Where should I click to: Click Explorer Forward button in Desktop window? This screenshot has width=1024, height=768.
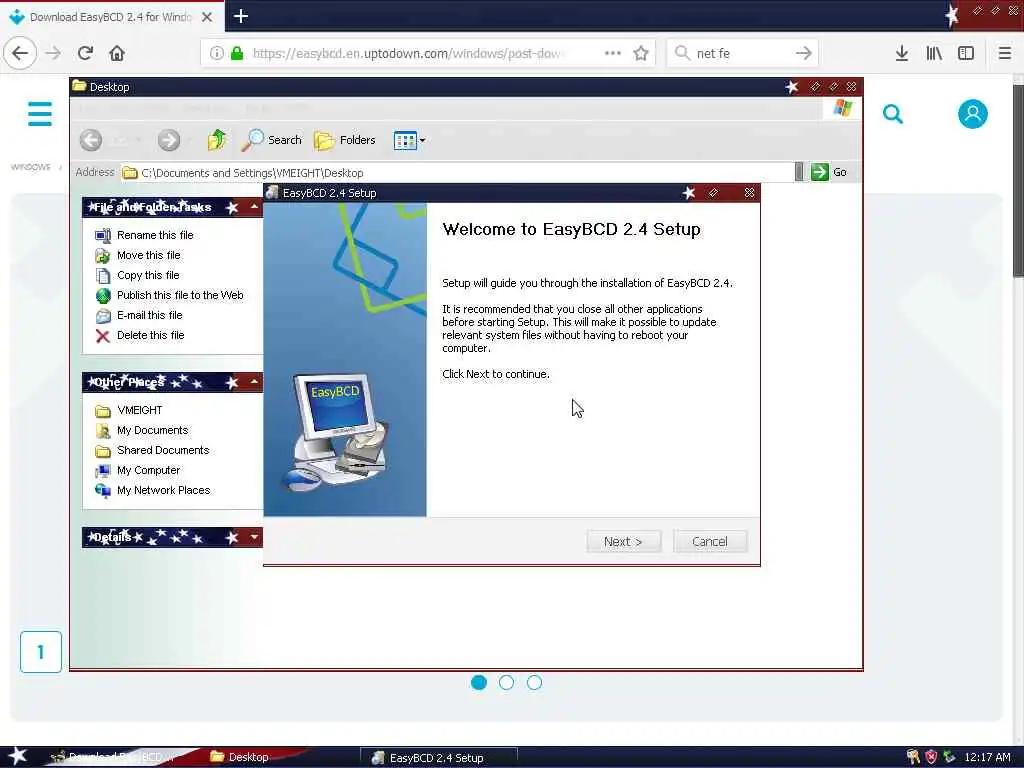pyautogui.click(x=168, y=140)
